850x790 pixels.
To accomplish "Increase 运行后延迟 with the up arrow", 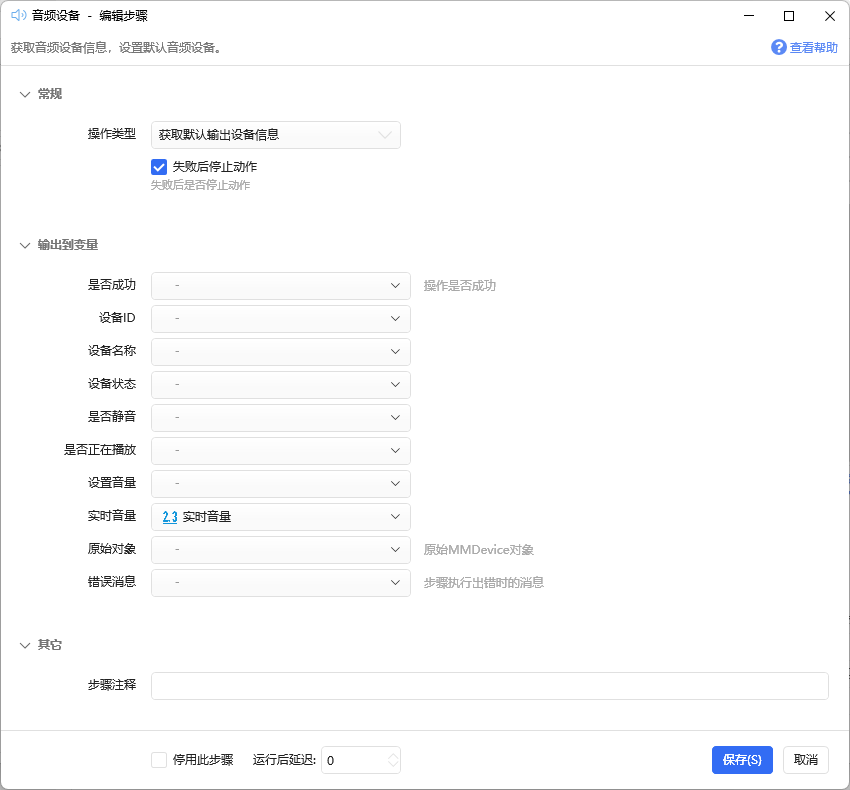I will click(394, 755).
